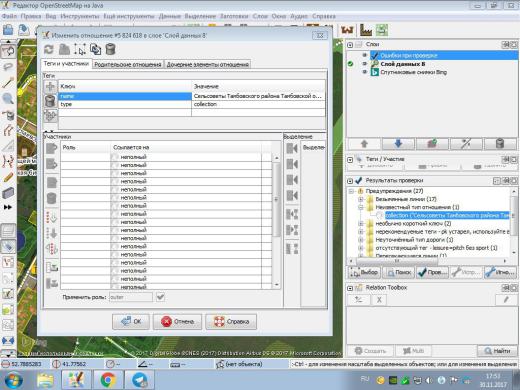Open the Заготовки menu
The image size is (520, 390).
point(234,16)
